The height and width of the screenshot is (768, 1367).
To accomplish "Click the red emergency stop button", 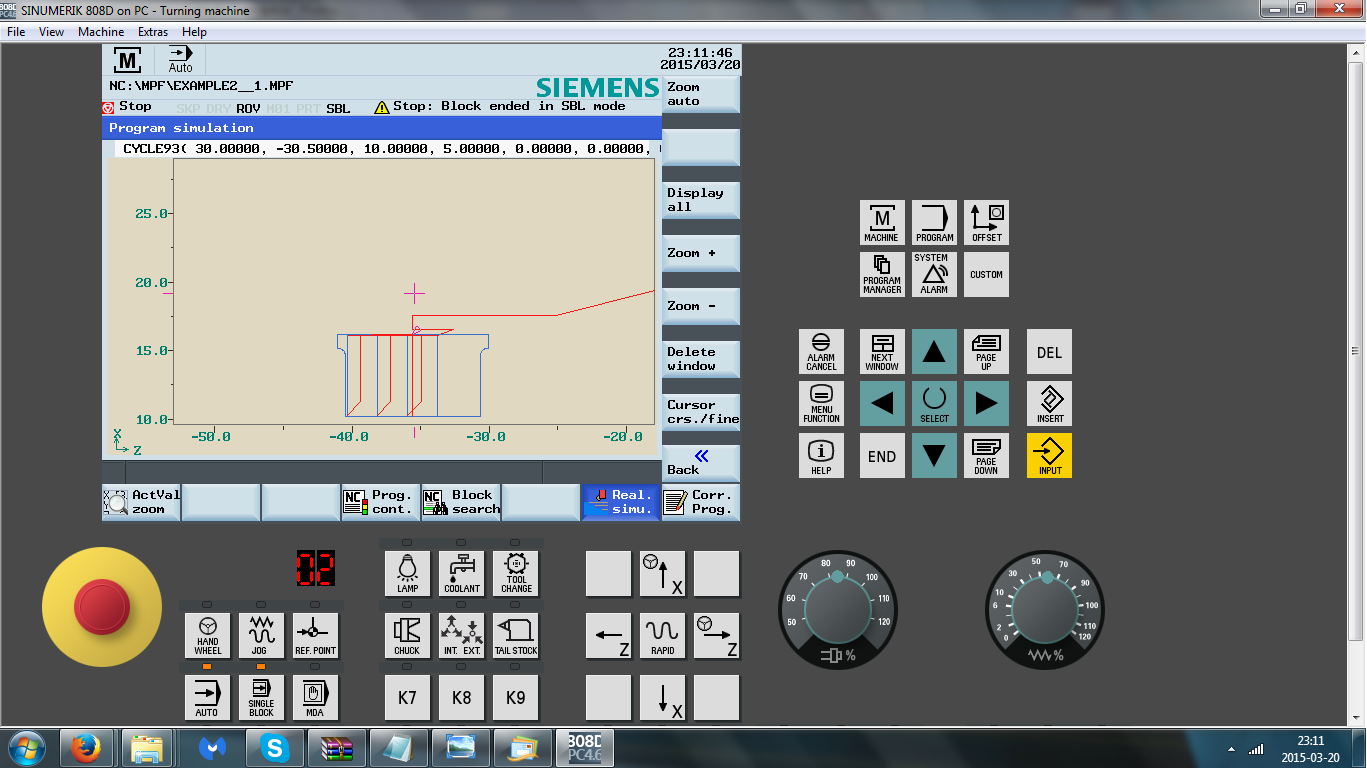I will pyautogui.click(x=101, y=606).
